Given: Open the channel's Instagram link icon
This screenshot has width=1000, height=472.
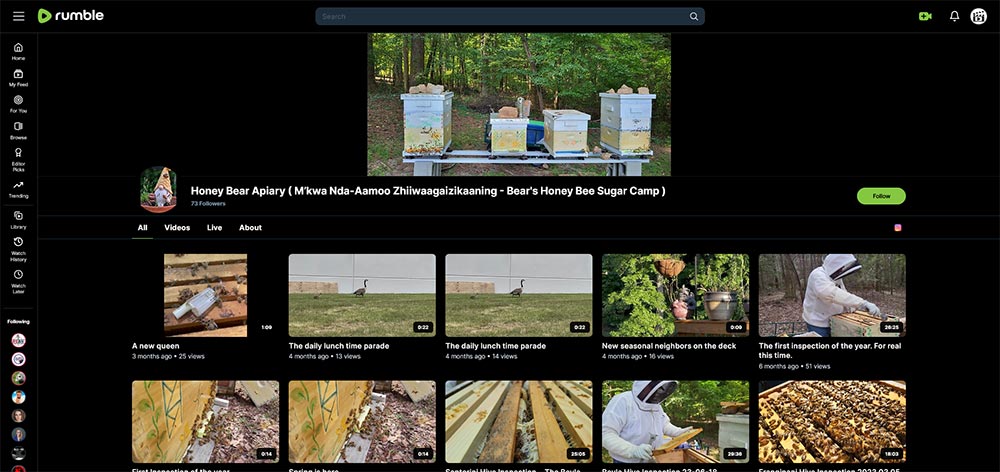Looking at the screenshot, I should coord(898,228).
